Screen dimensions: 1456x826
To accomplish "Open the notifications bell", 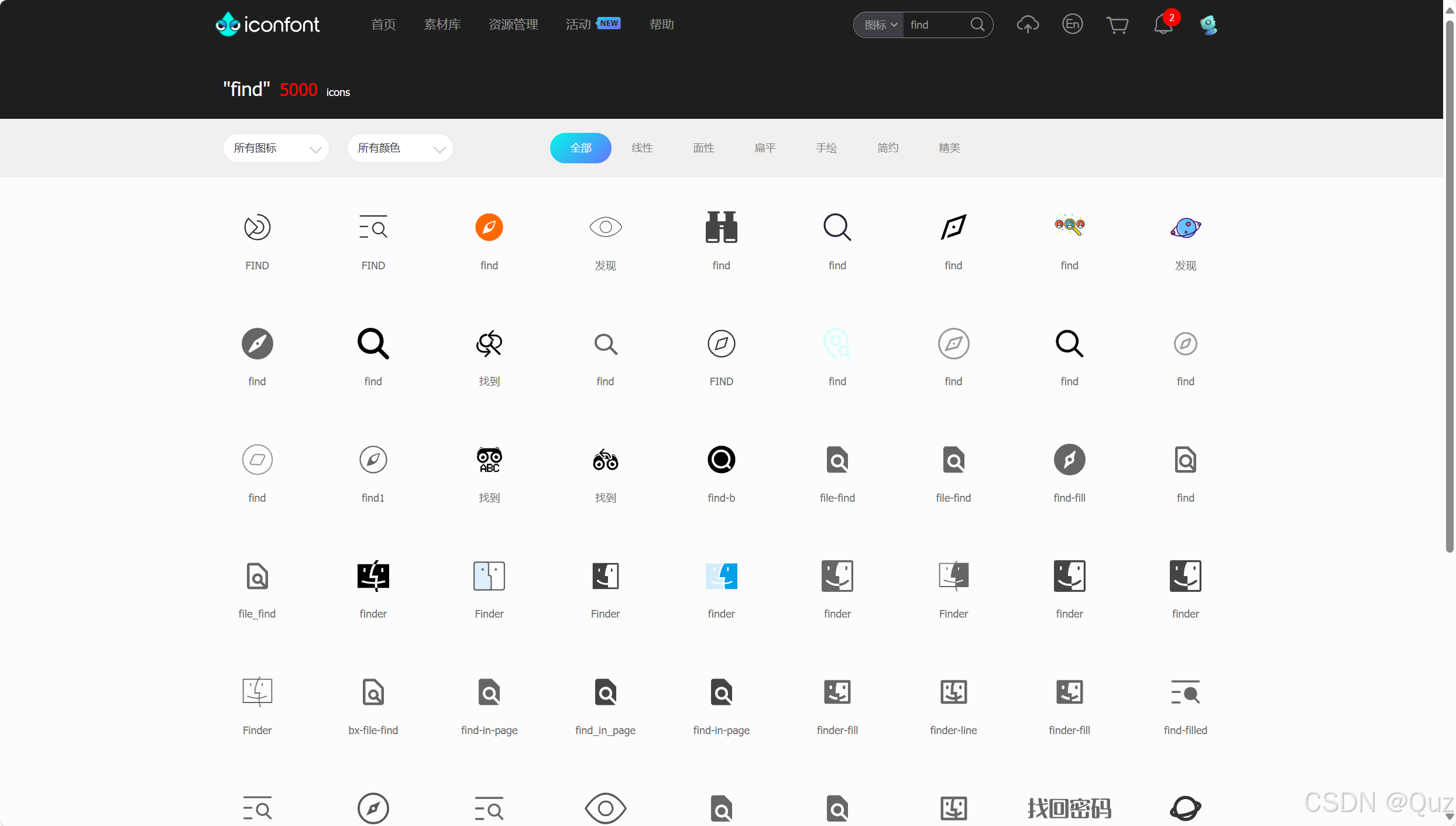I will (1163, 25).
